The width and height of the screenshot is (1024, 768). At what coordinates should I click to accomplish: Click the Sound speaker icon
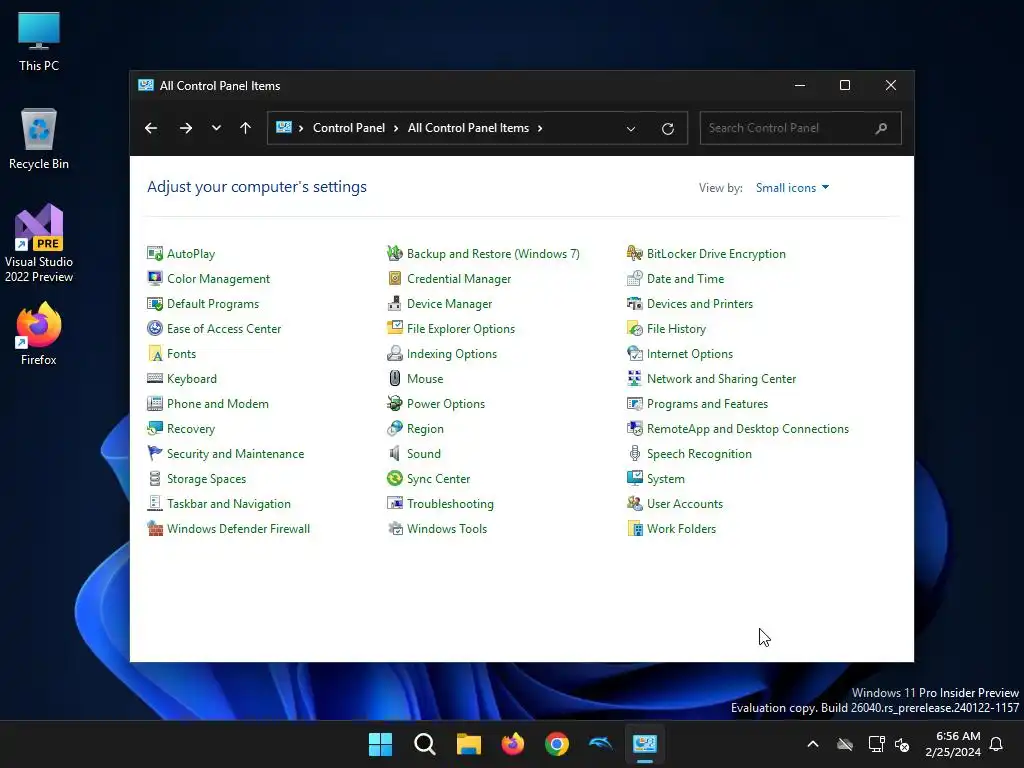point(394,453)
